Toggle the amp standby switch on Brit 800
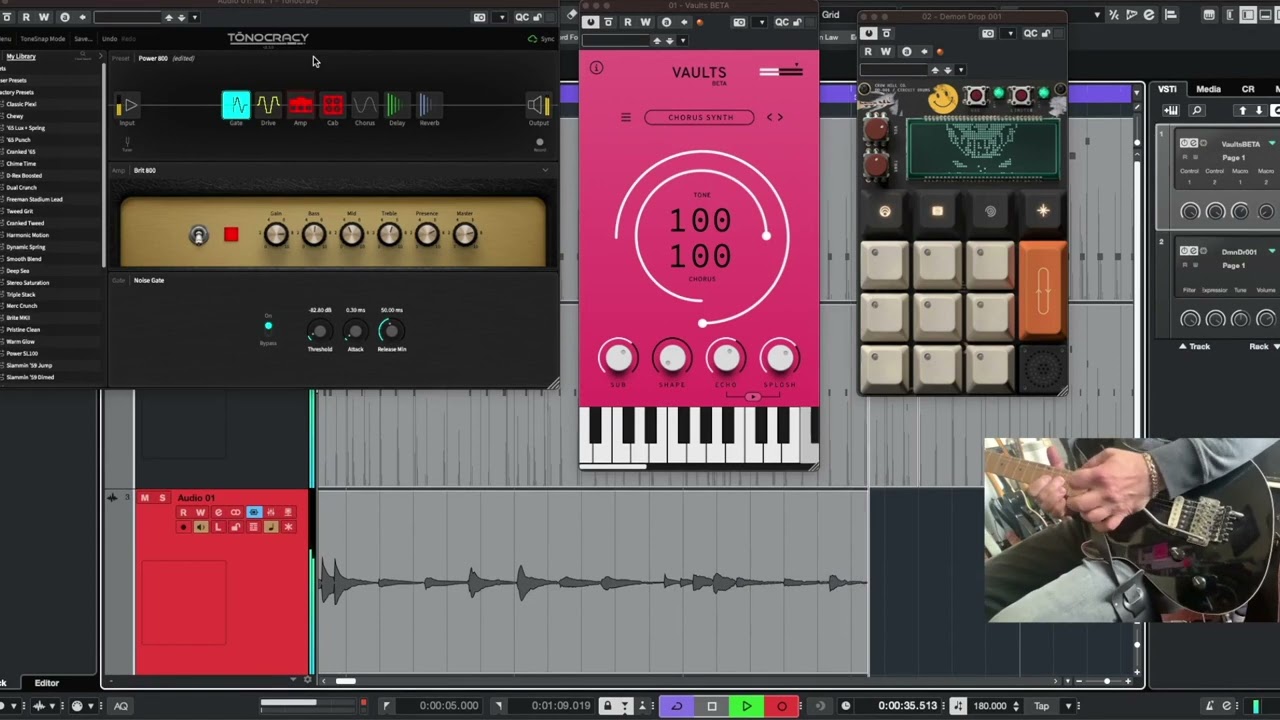Screen dimensions: 1280x720 199,235
